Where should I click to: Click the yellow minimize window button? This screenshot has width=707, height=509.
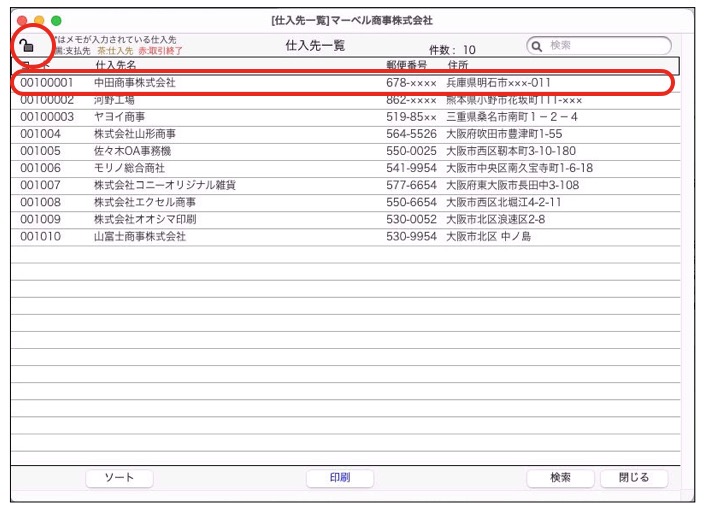(38, 20)
